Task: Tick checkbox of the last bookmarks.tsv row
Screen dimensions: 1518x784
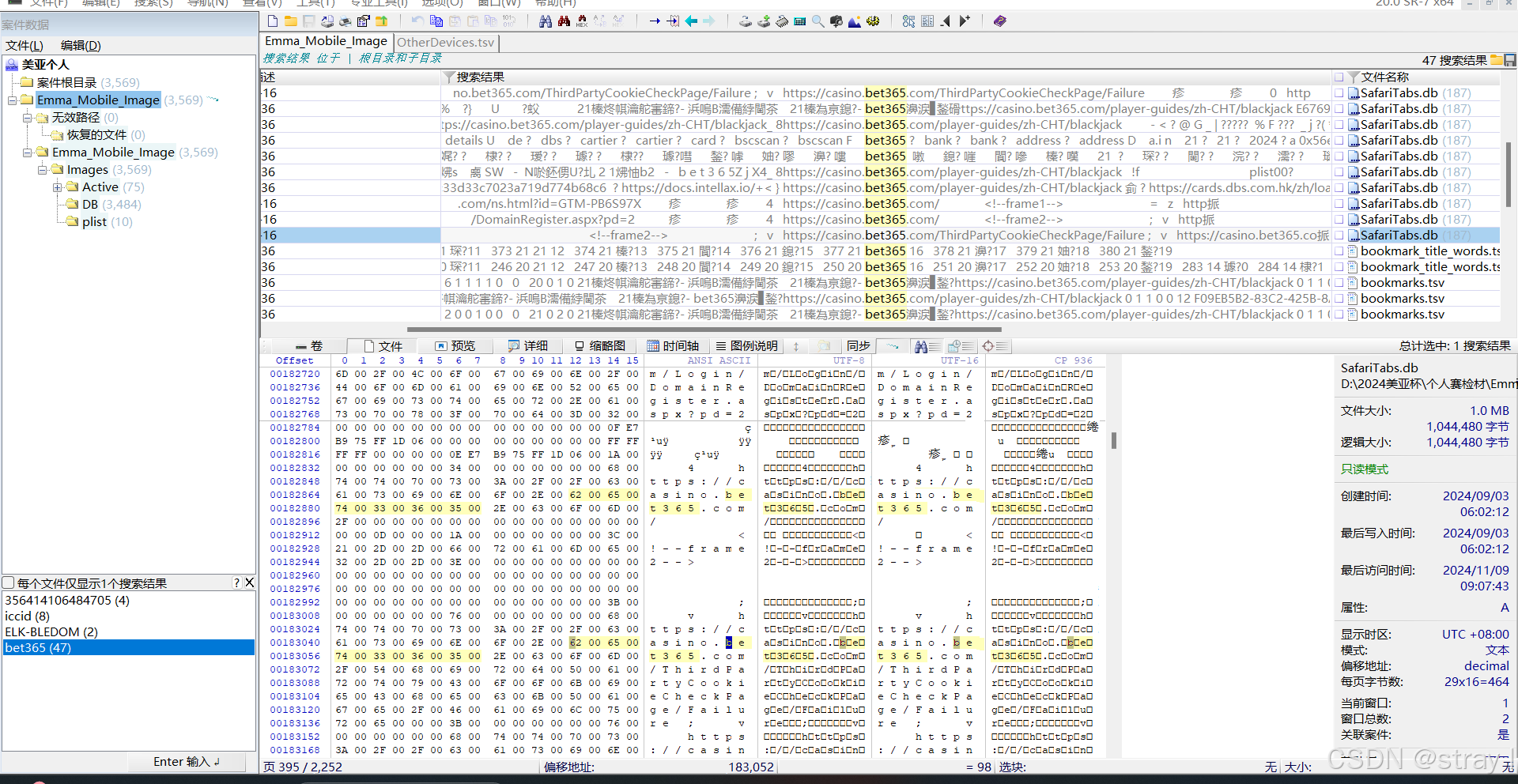Action: [x=1339, y=315]
